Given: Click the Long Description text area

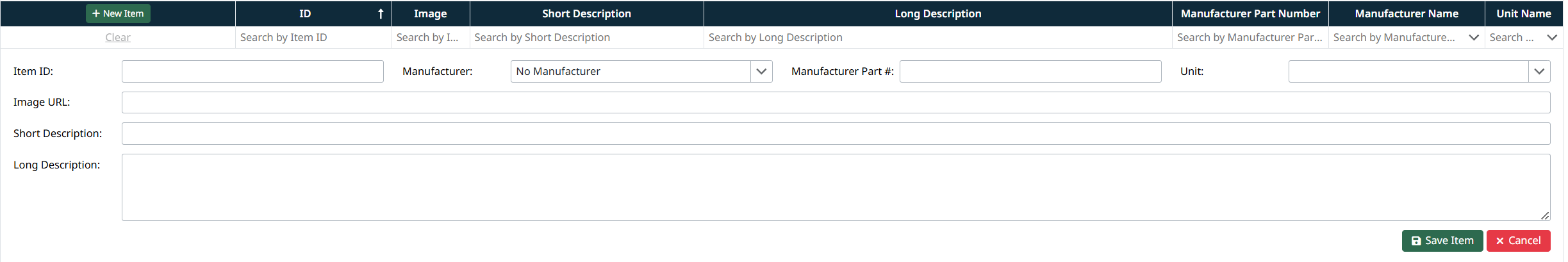Looking at the screenshot, I should 836,187.
